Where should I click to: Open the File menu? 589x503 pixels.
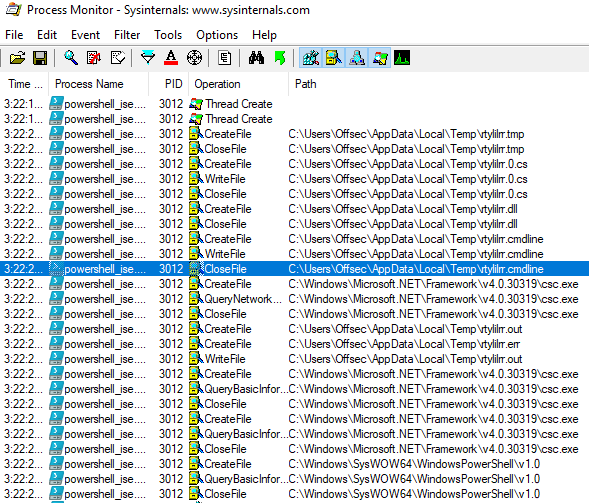[14, 35]
